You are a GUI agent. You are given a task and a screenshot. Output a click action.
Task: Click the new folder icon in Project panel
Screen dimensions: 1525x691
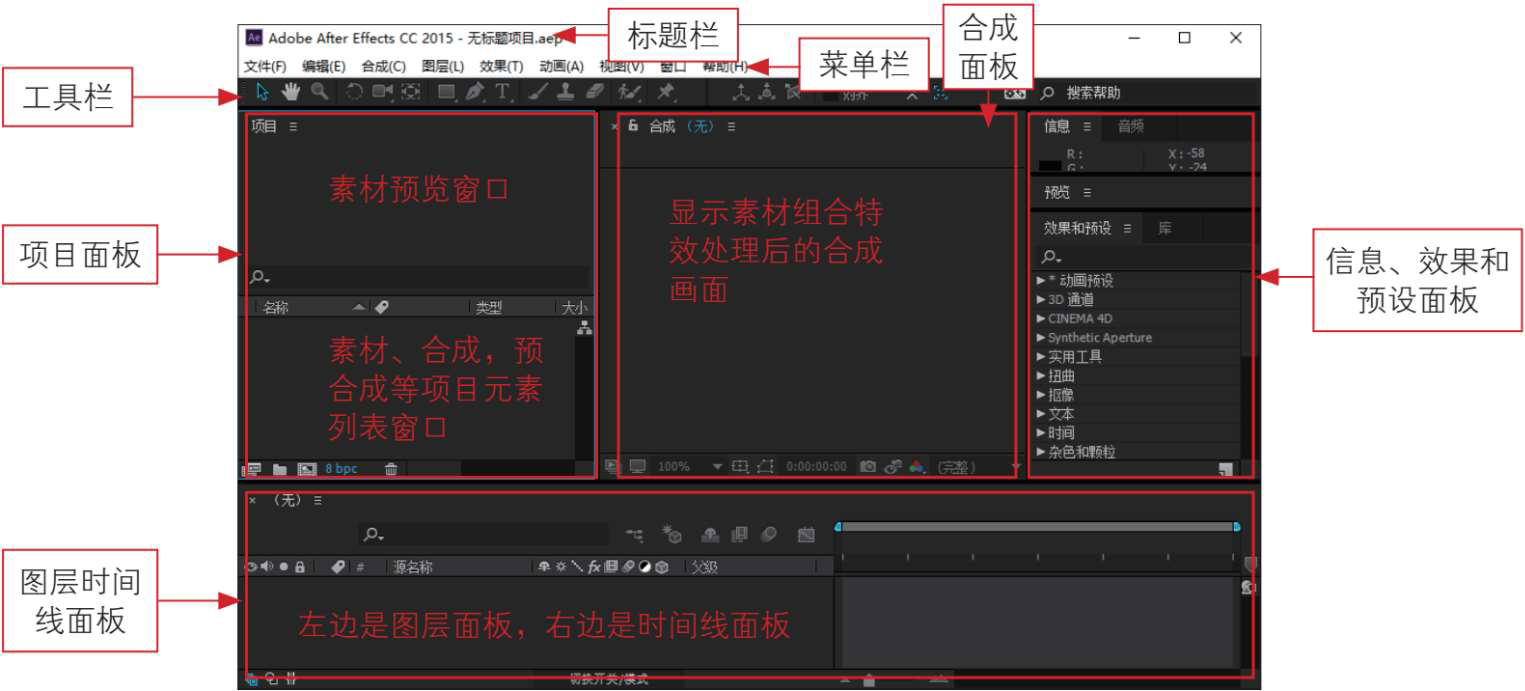click(x=280, y=468)
